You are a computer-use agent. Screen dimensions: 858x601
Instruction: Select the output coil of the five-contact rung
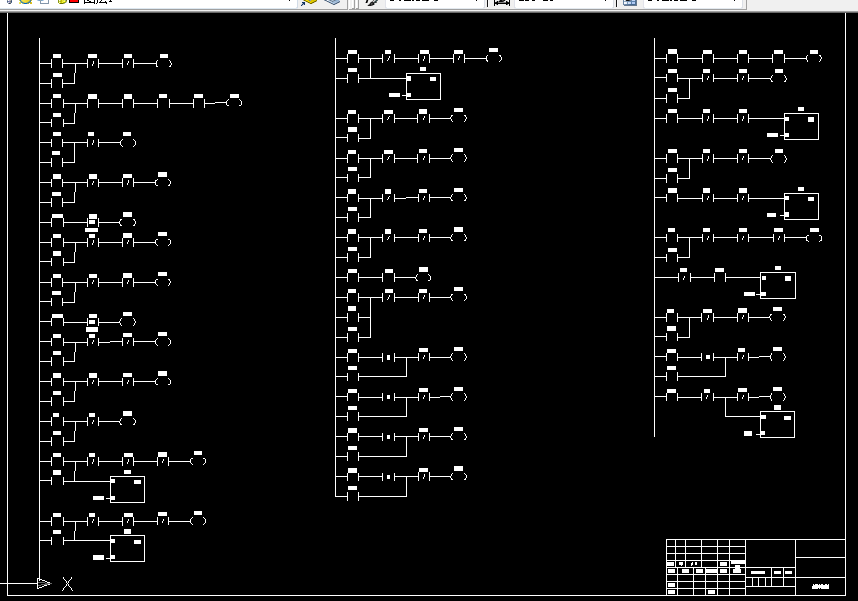point(234,102)
